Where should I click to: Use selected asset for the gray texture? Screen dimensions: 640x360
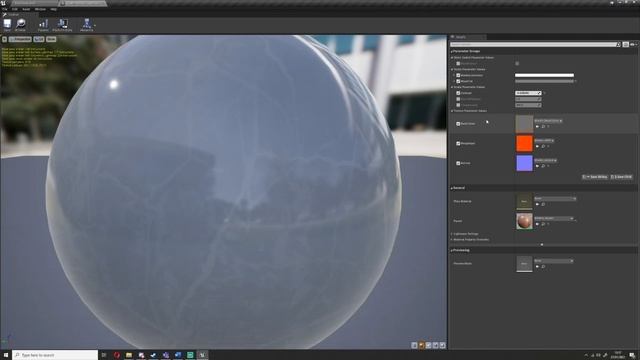pyautogui.click(x=537, y=127)
